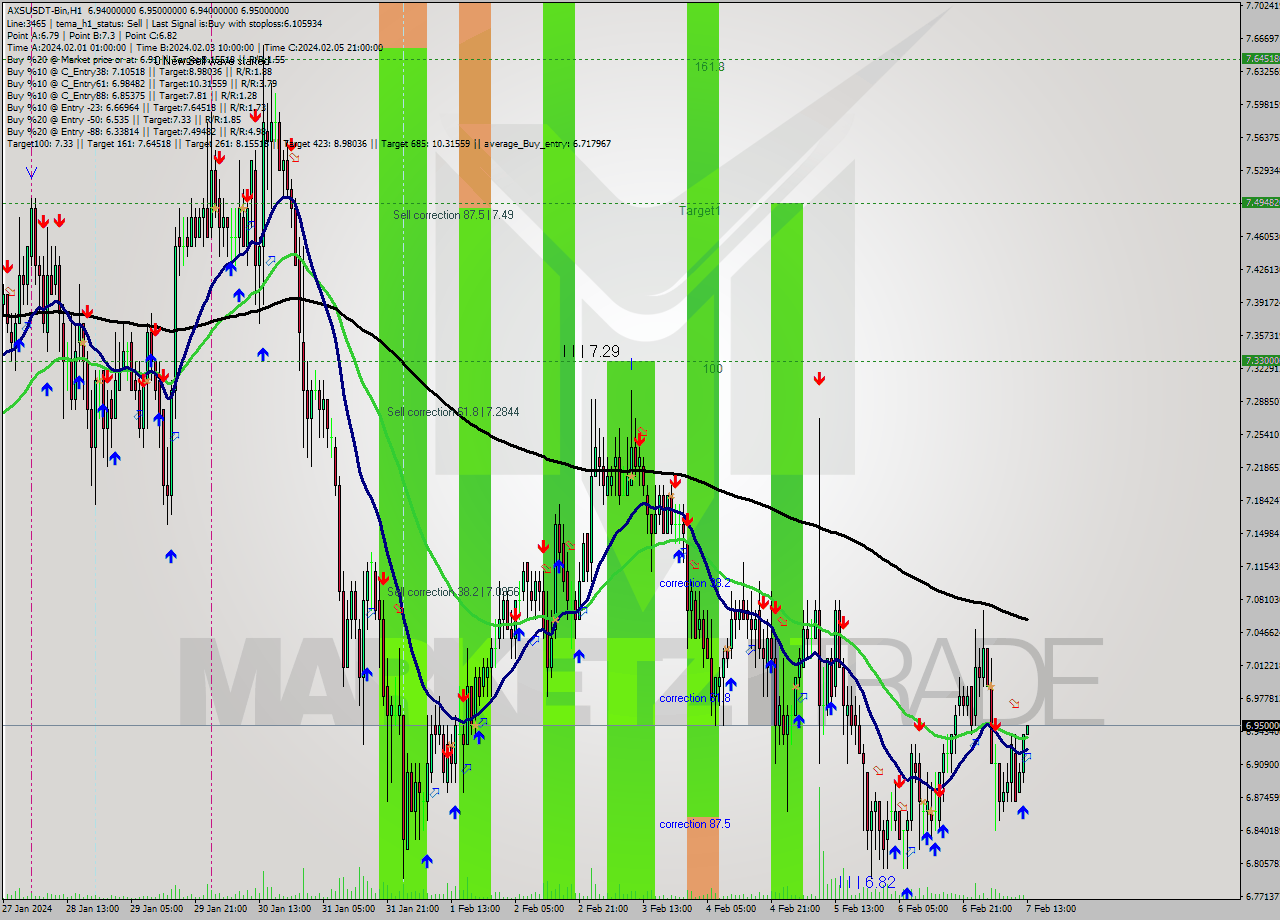Click the 'Sell correction 87.5 | 7.49' label

[453, 215]
